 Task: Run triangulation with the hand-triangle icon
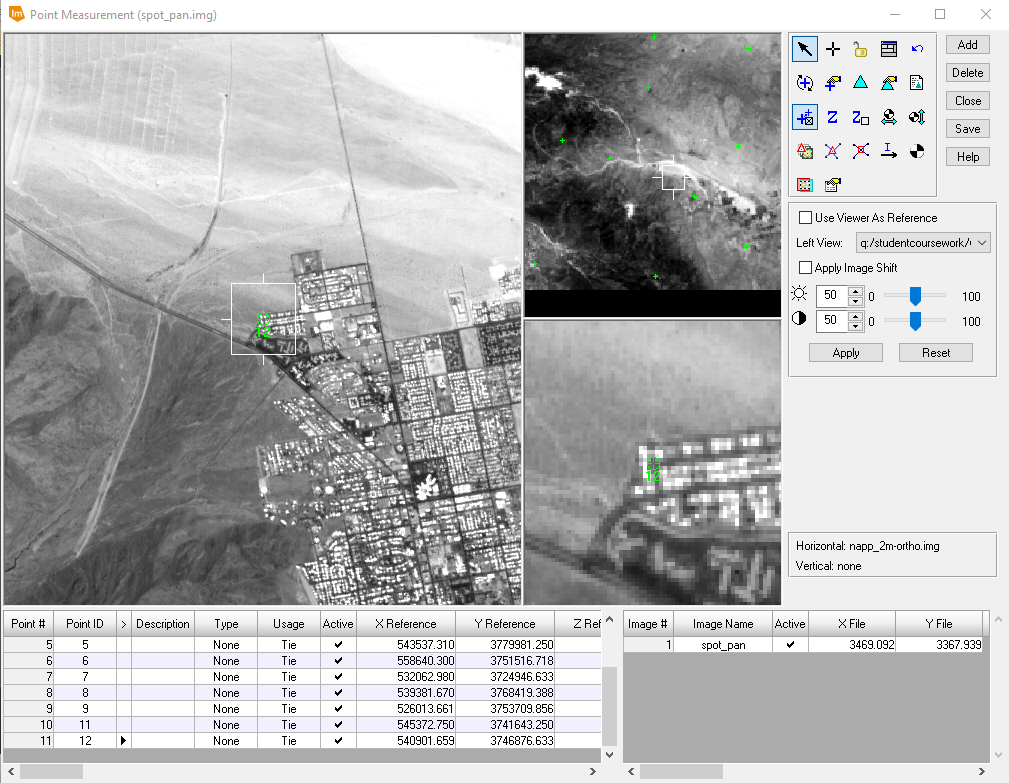pyautogui.click(x=888, y=83)
